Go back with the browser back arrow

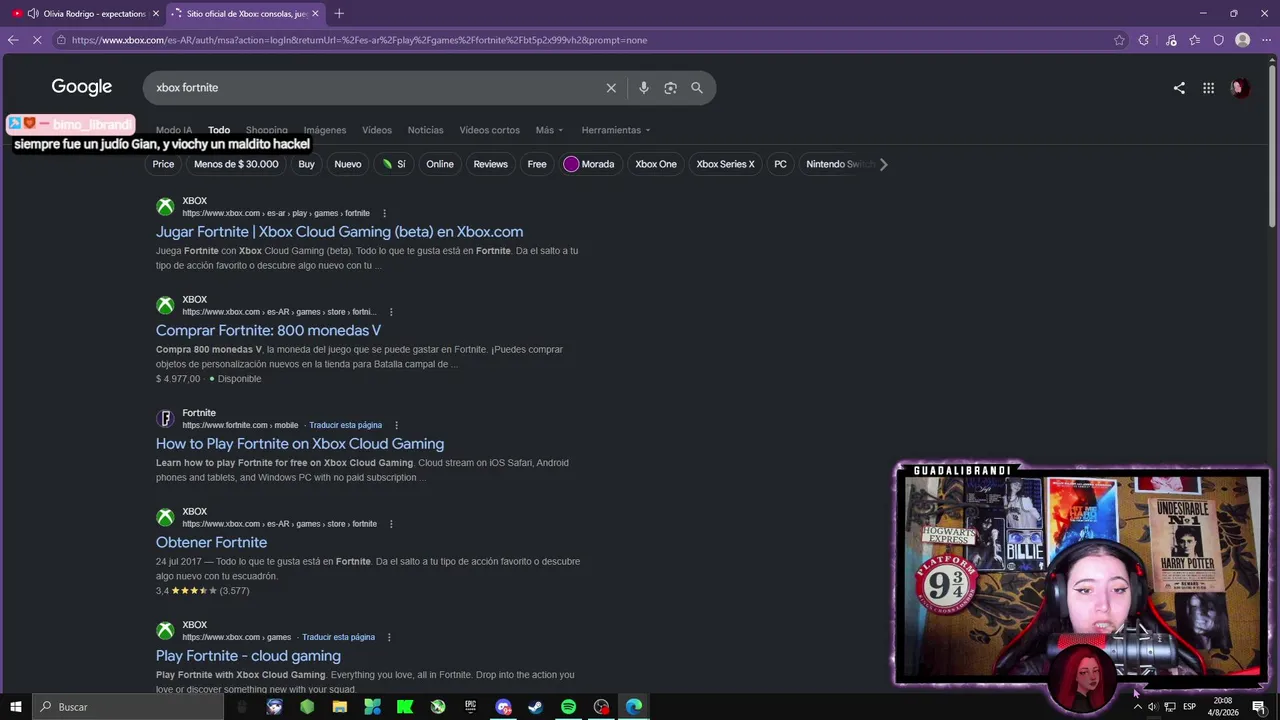pyautogui.click(x=13, y=40)
